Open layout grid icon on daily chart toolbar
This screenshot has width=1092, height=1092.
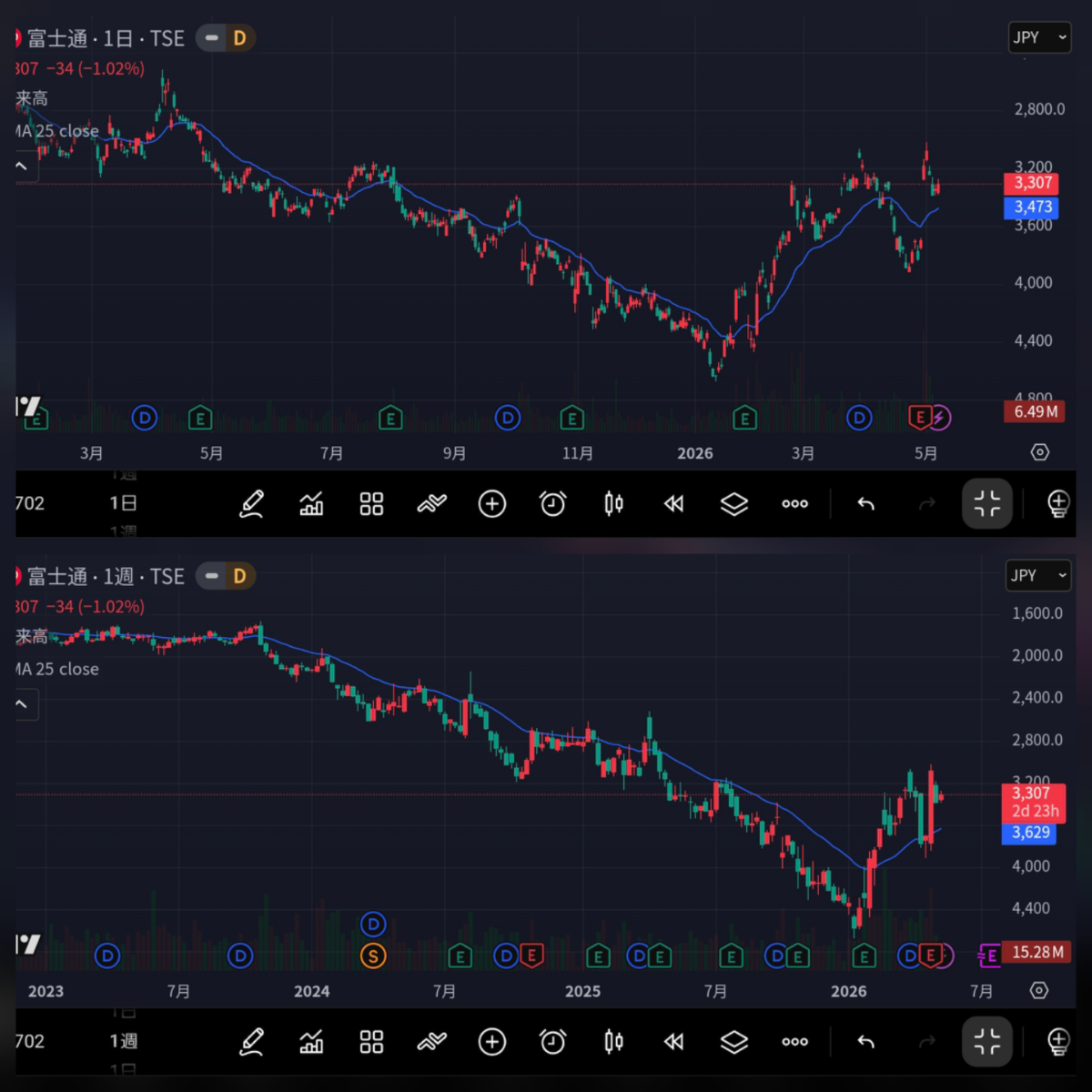tap(371, 503)
